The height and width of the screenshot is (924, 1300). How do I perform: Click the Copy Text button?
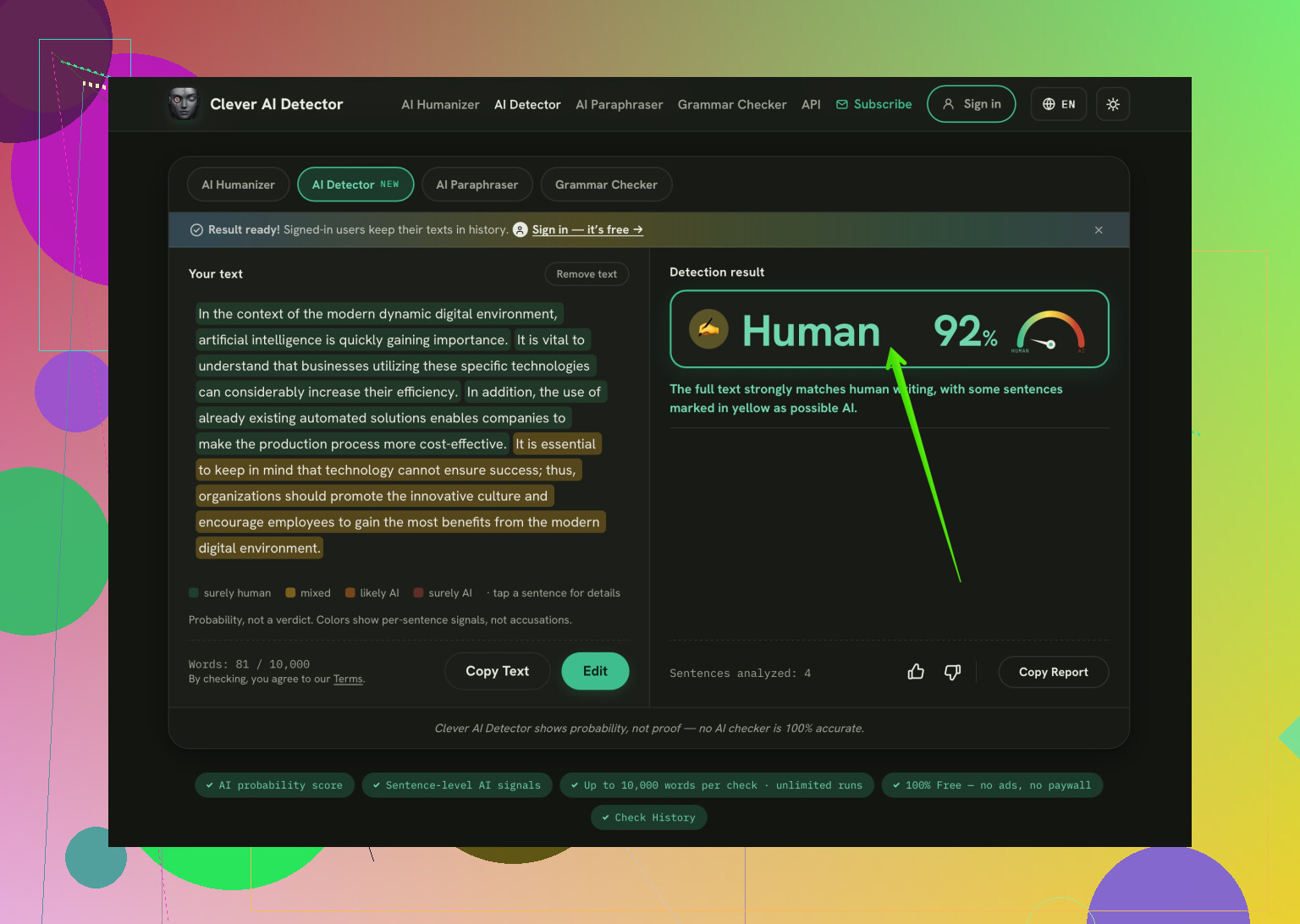(x=497, y=671)
